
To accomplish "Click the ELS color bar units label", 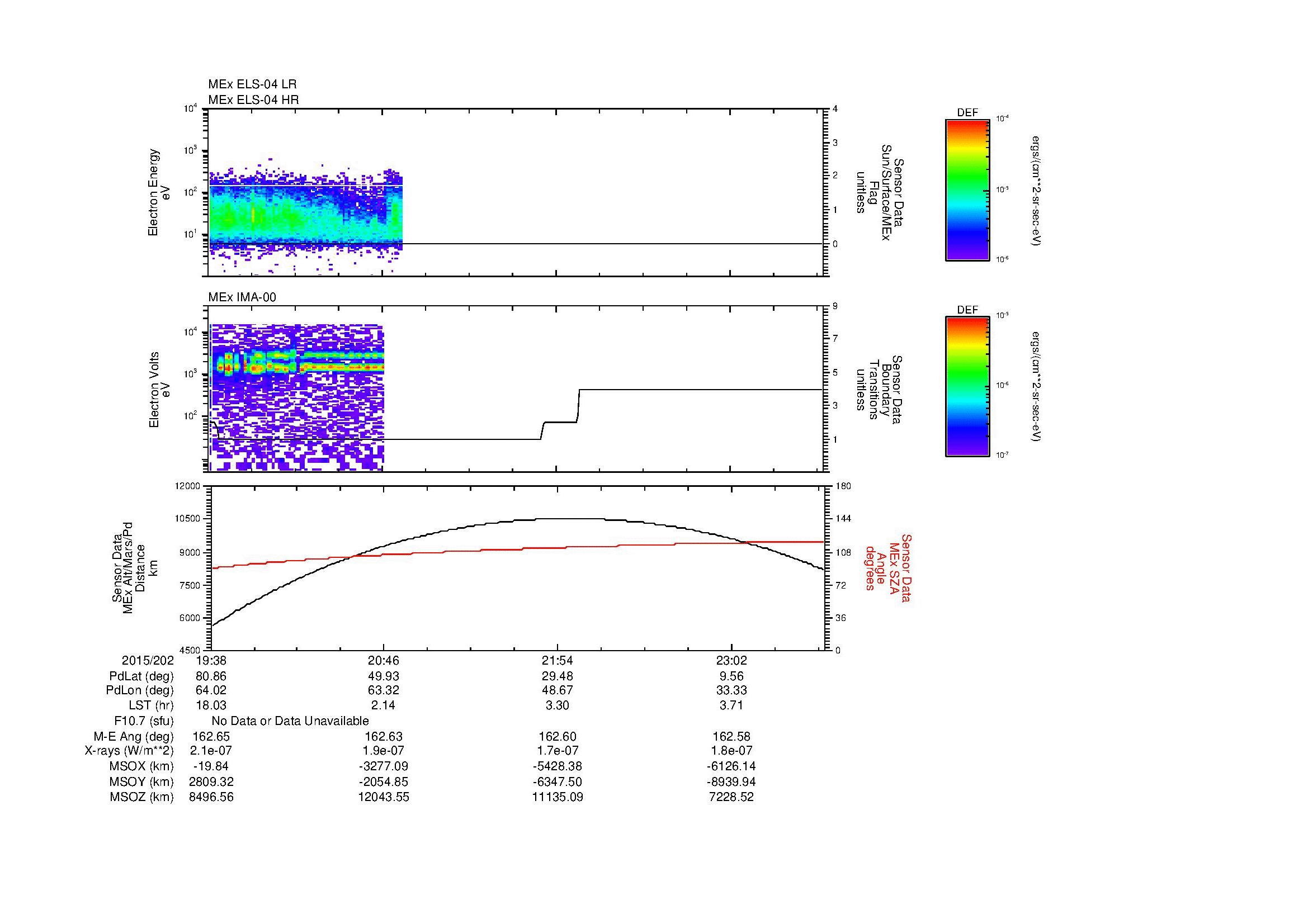I will pyautogui.click(x=1037, y=191).
